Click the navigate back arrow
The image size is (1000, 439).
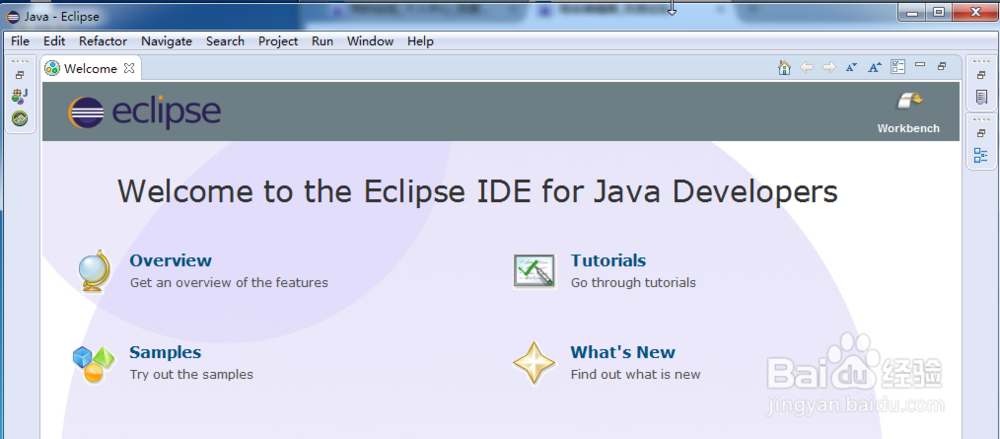(807, 67)
